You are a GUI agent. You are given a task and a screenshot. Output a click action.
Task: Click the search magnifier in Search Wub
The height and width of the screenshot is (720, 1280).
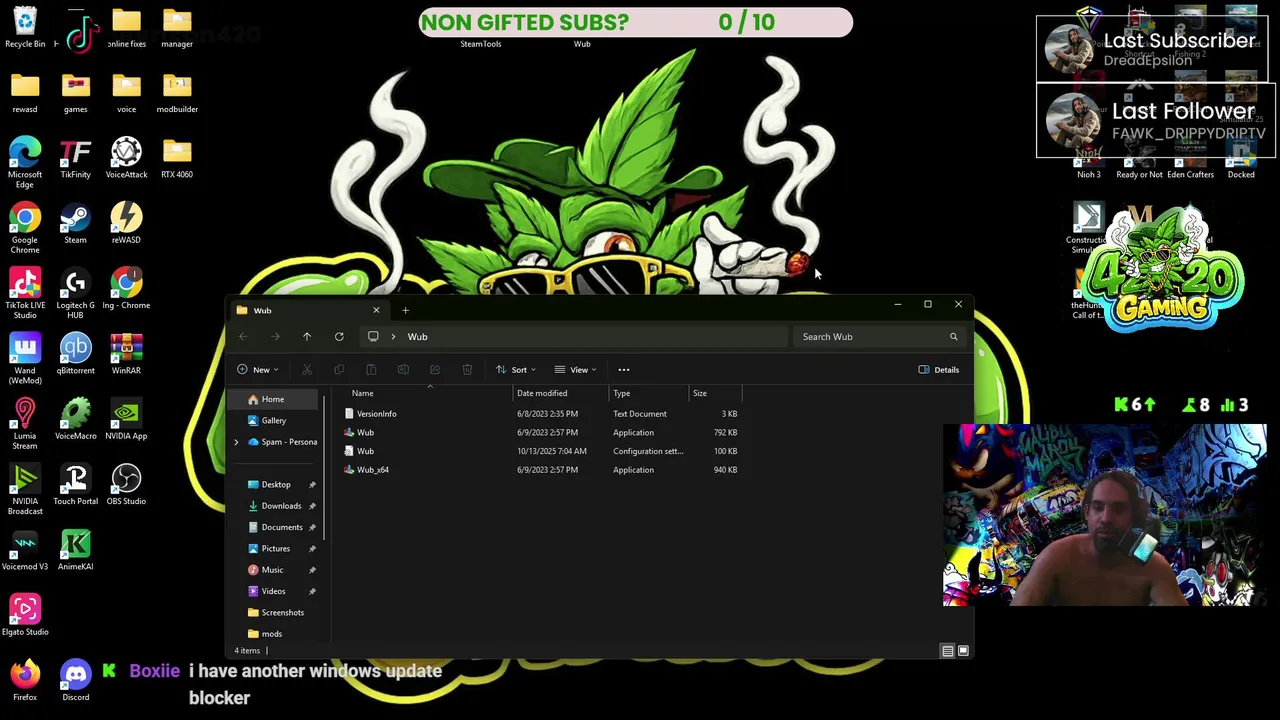(953, 337)
